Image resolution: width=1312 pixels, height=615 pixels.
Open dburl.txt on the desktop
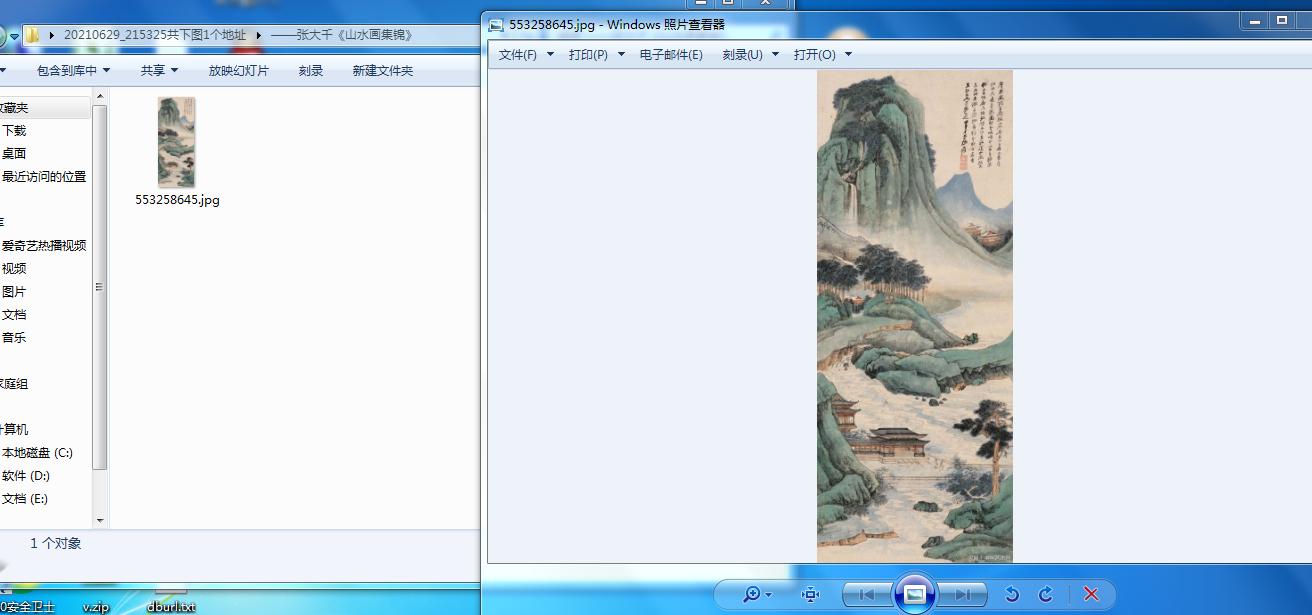click(x=171, y=607)
